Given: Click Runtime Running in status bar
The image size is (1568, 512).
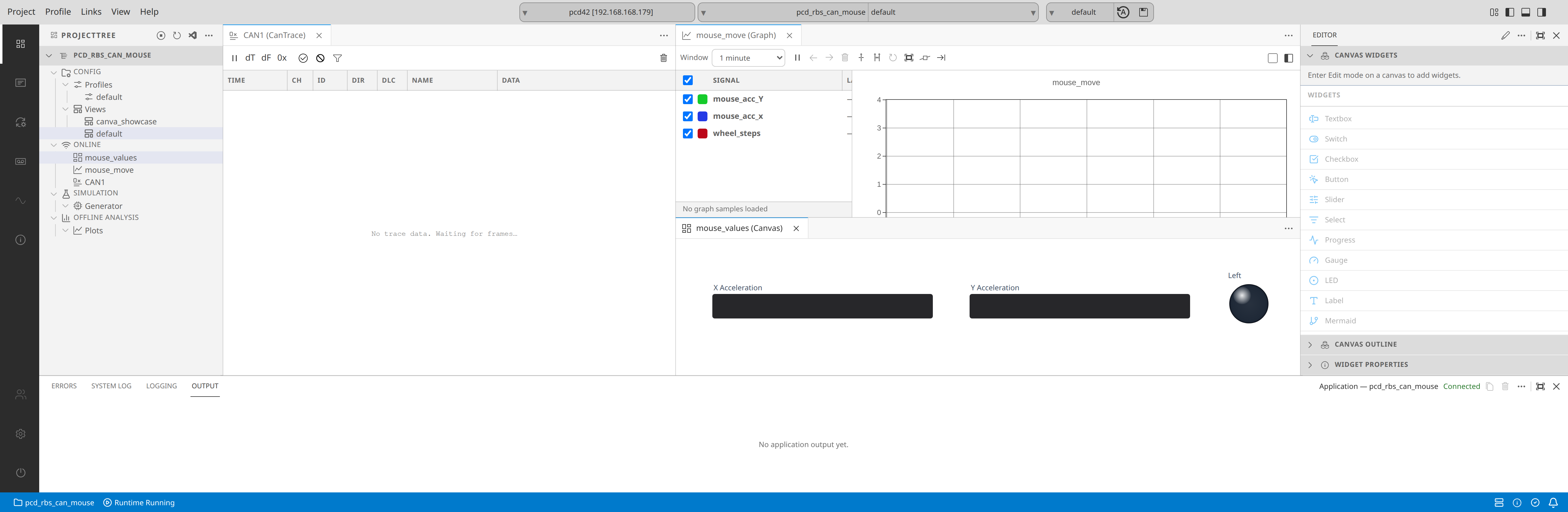Looking at the screenshot, I should 139,502.
